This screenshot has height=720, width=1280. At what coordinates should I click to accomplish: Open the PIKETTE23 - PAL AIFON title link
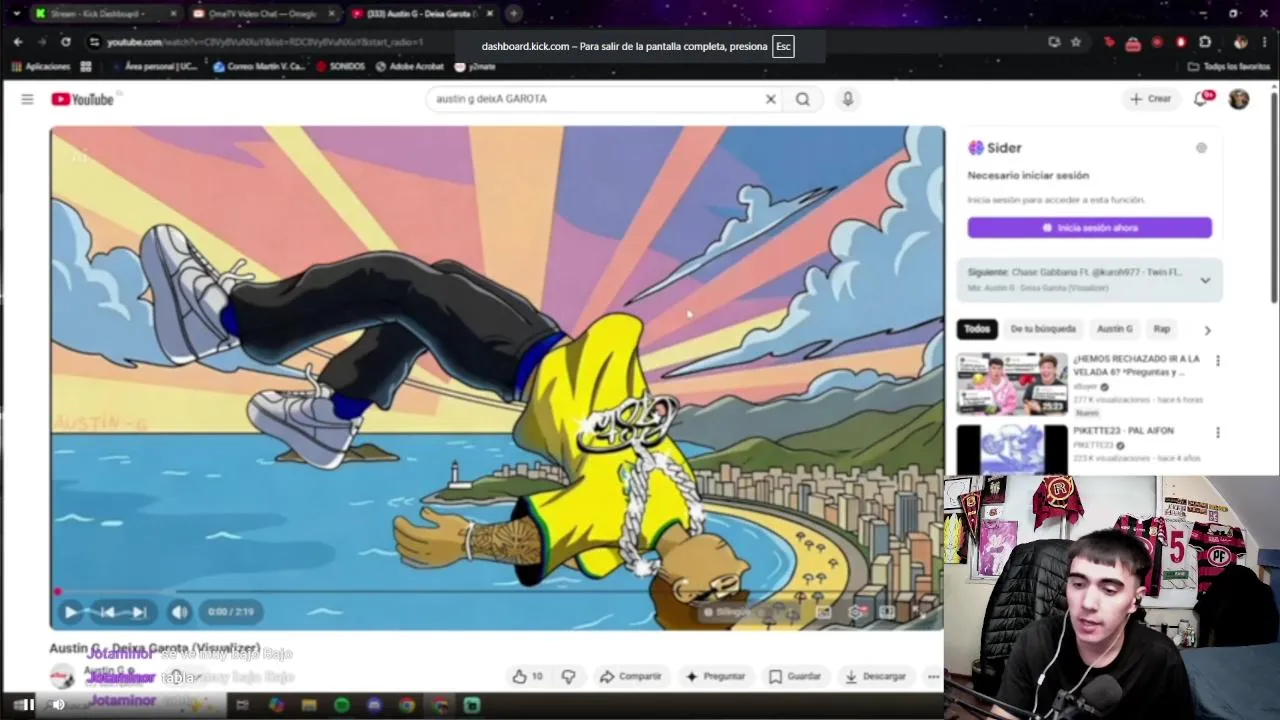(1123, 431)
